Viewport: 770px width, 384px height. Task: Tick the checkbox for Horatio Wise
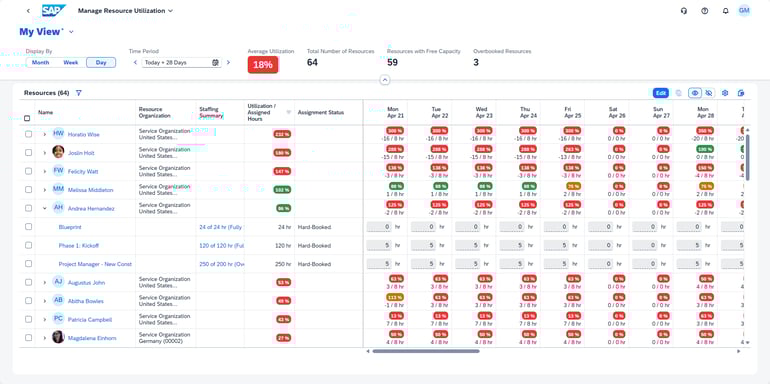tap(28, 134)
